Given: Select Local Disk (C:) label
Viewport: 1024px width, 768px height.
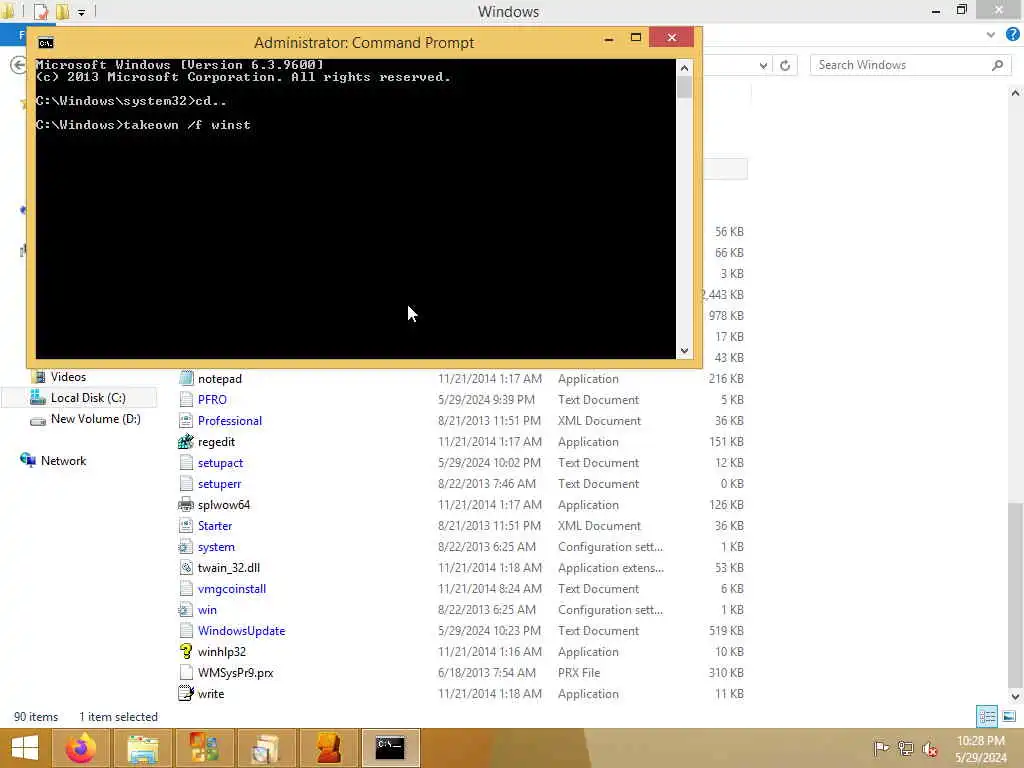Looking at the screenshot, I should [x=88, y=398].
